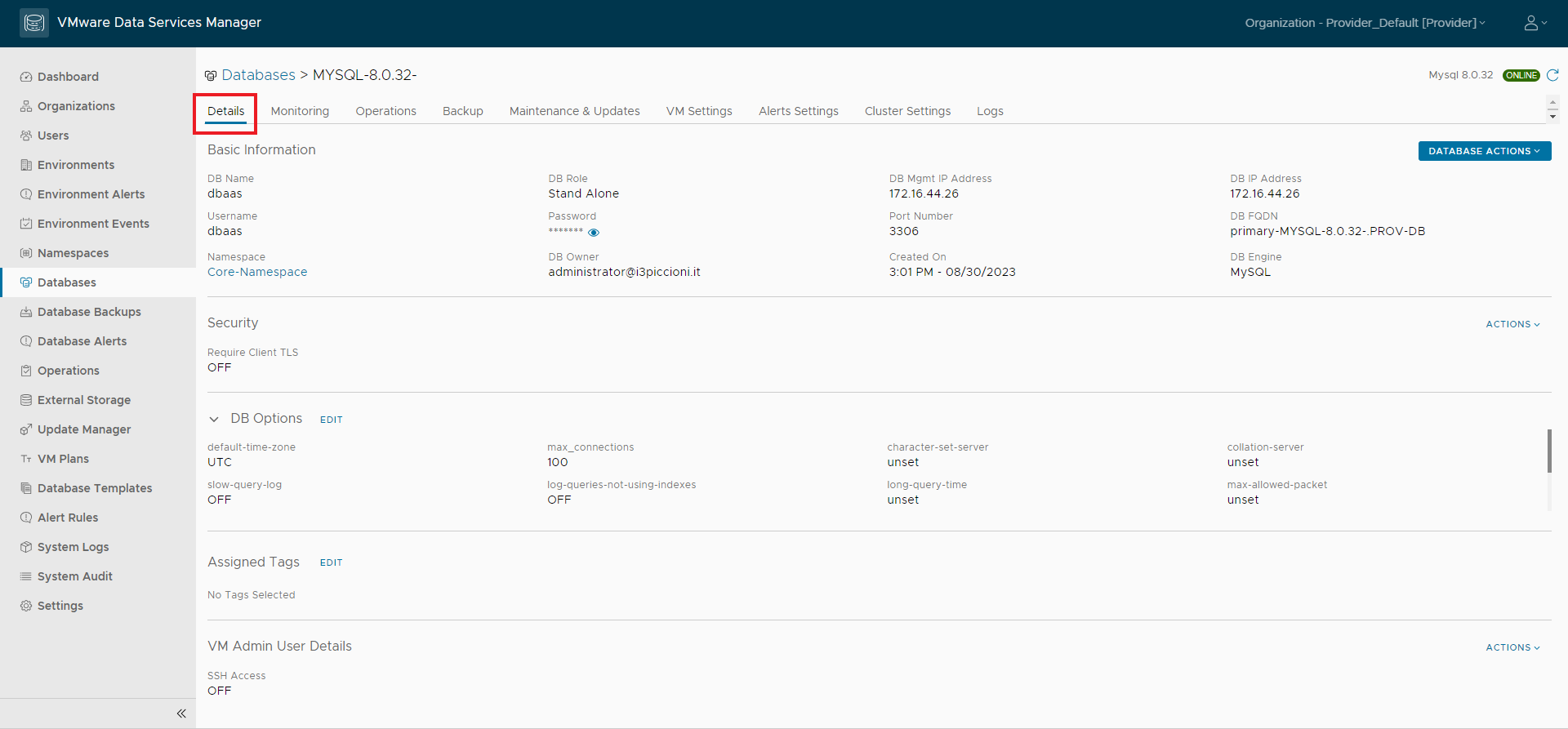The image size is (1568, 729).
Task: Collapse the sidebar with double chevron
Action: point(181,713)
